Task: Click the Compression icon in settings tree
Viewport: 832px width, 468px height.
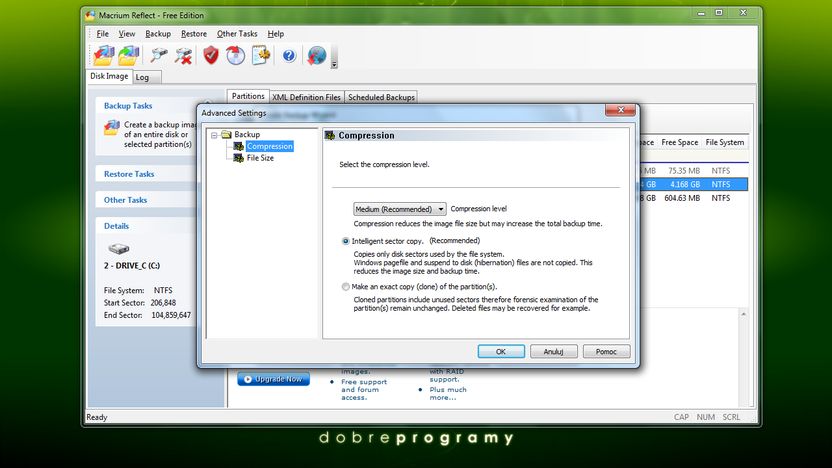Action: (239, 146)
